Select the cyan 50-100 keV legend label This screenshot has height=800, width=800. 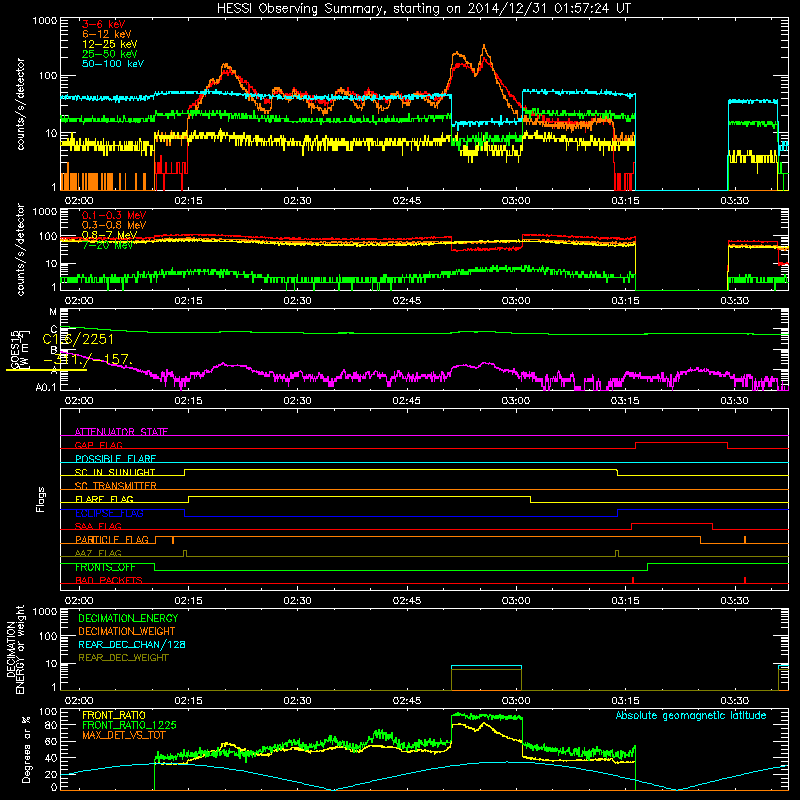point(113,63)
